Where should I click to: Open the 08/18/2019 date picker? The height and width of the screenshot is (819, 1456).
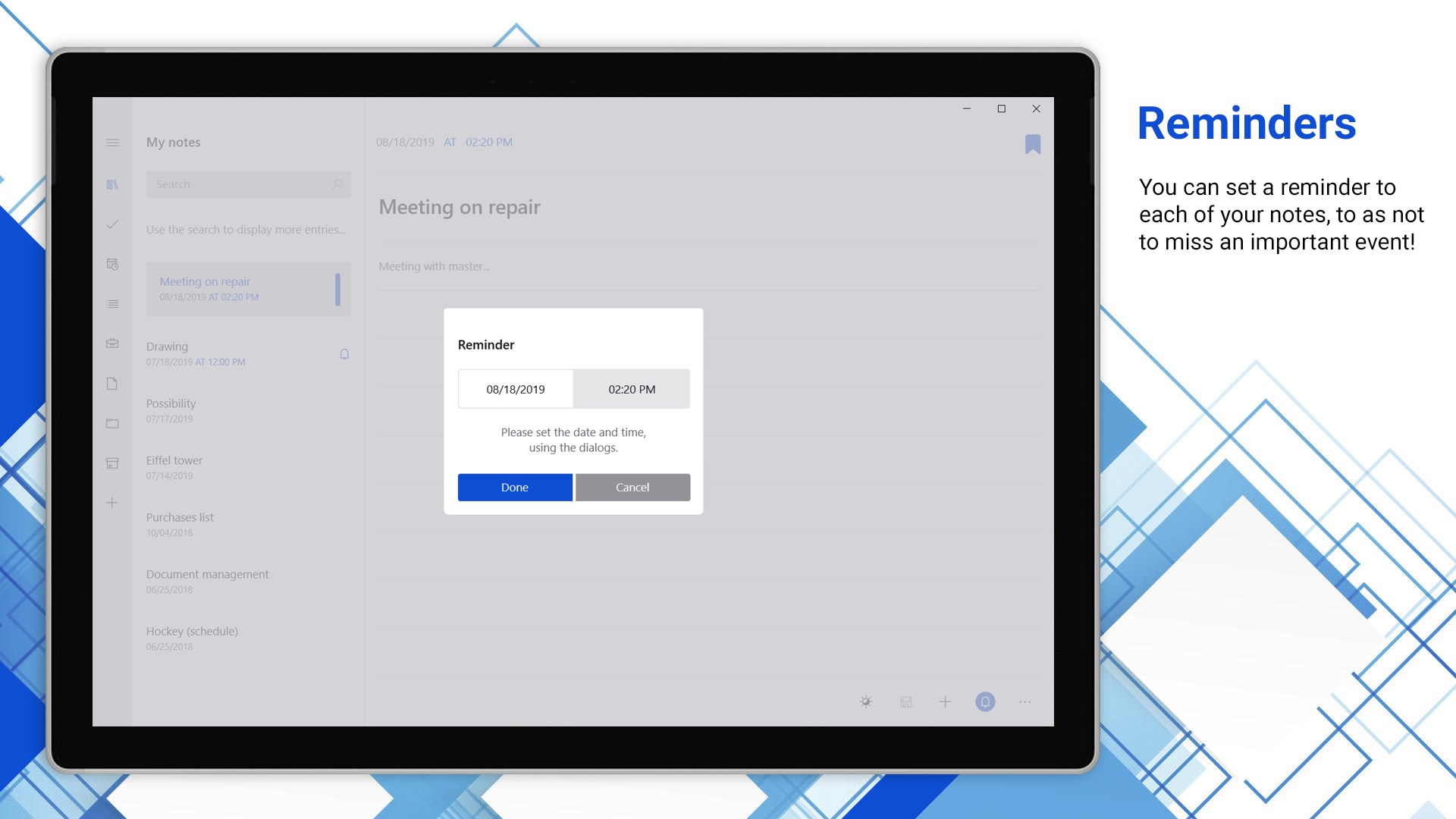click(516, 389)
